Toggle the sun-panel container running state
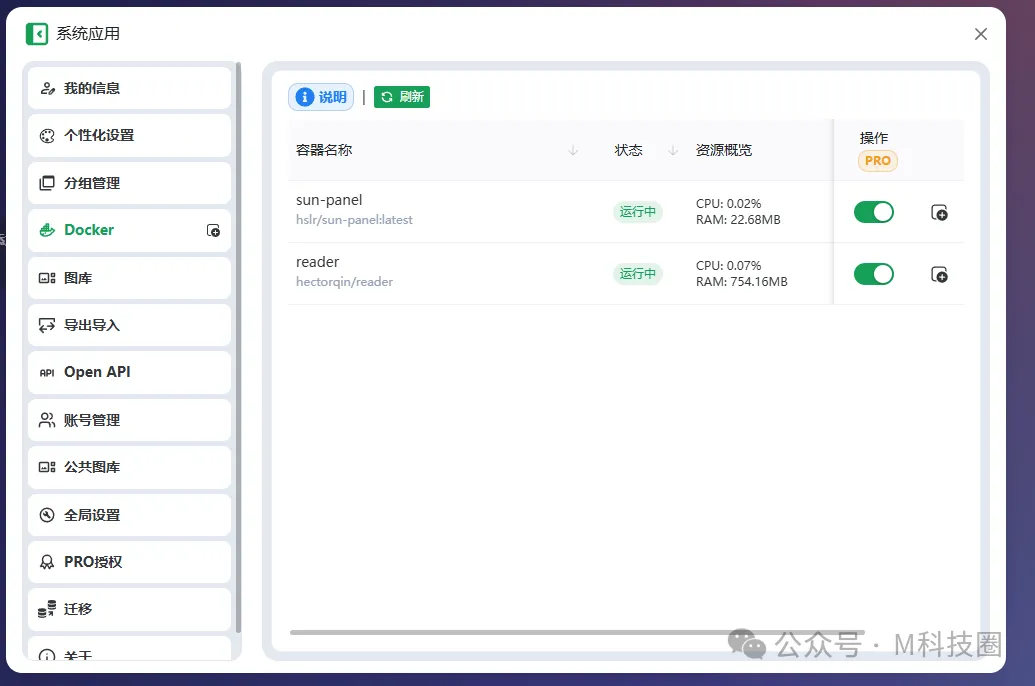 [873, 212]
